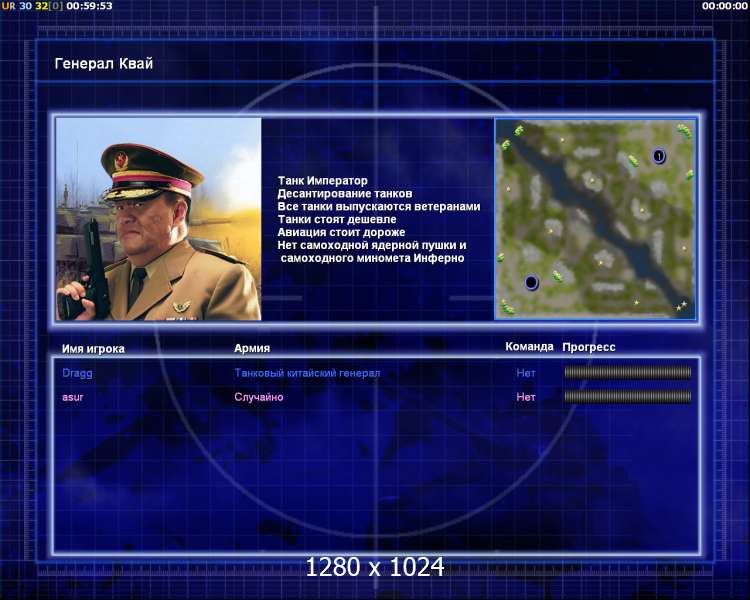Click the 'Генерал Квай' title text
Screen dimensions: 750x600
[104, 63]
